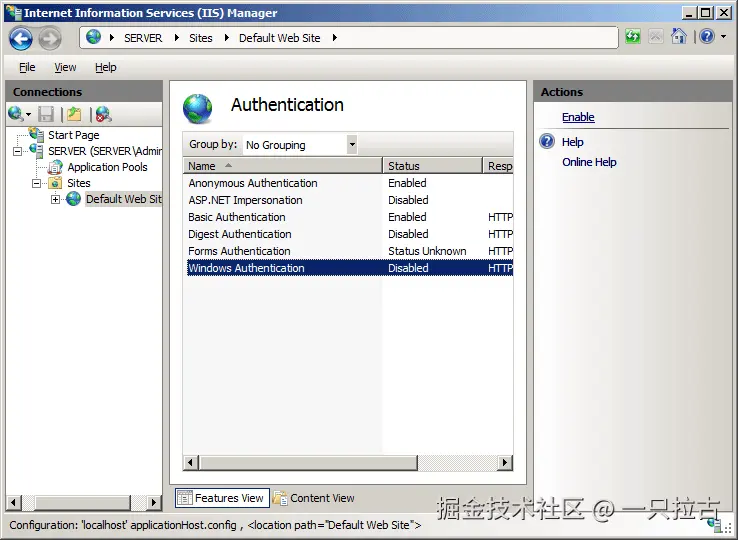Go to Home using house icon
Screen dimensions: 738x540
click(678, 36)
